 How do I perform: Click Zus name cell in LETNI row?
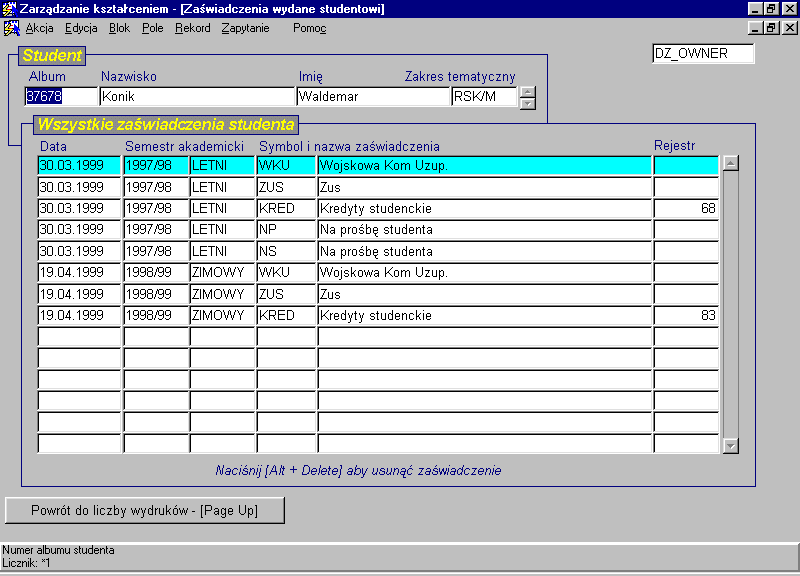(x=485, y=187)
